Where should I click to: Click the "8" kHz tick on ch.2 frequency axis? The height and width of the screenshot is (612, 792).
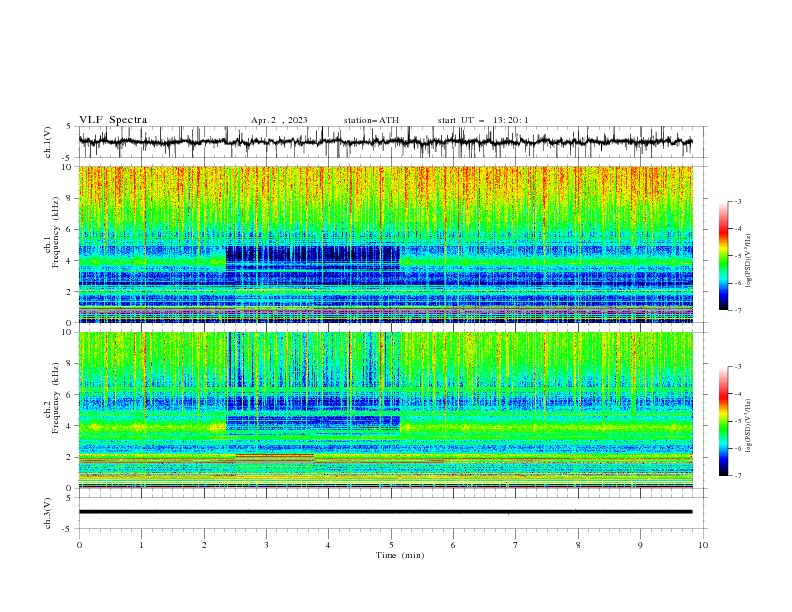70,364
